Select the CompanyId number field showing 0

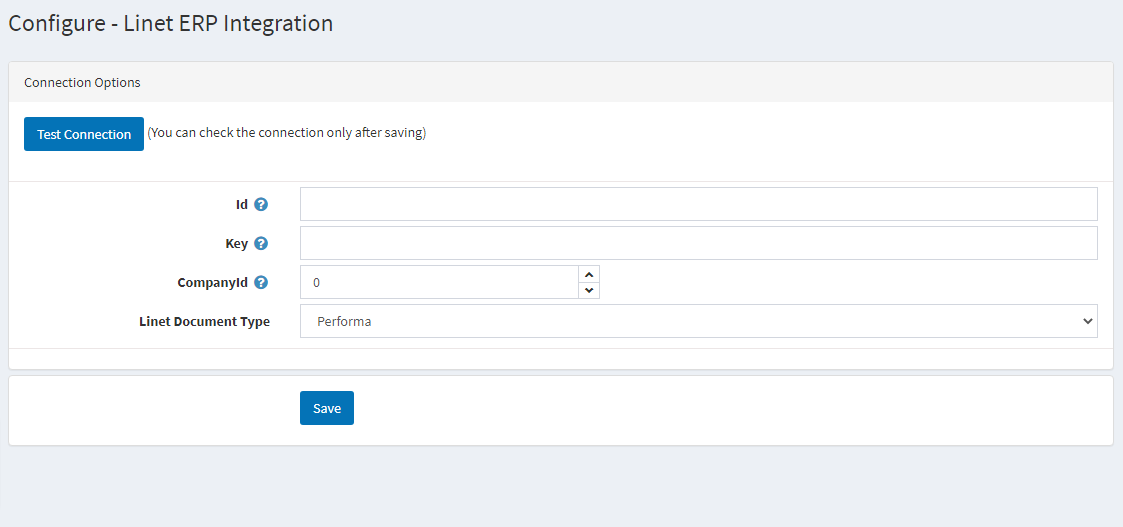pyautogui.click(x=439, y=282)
